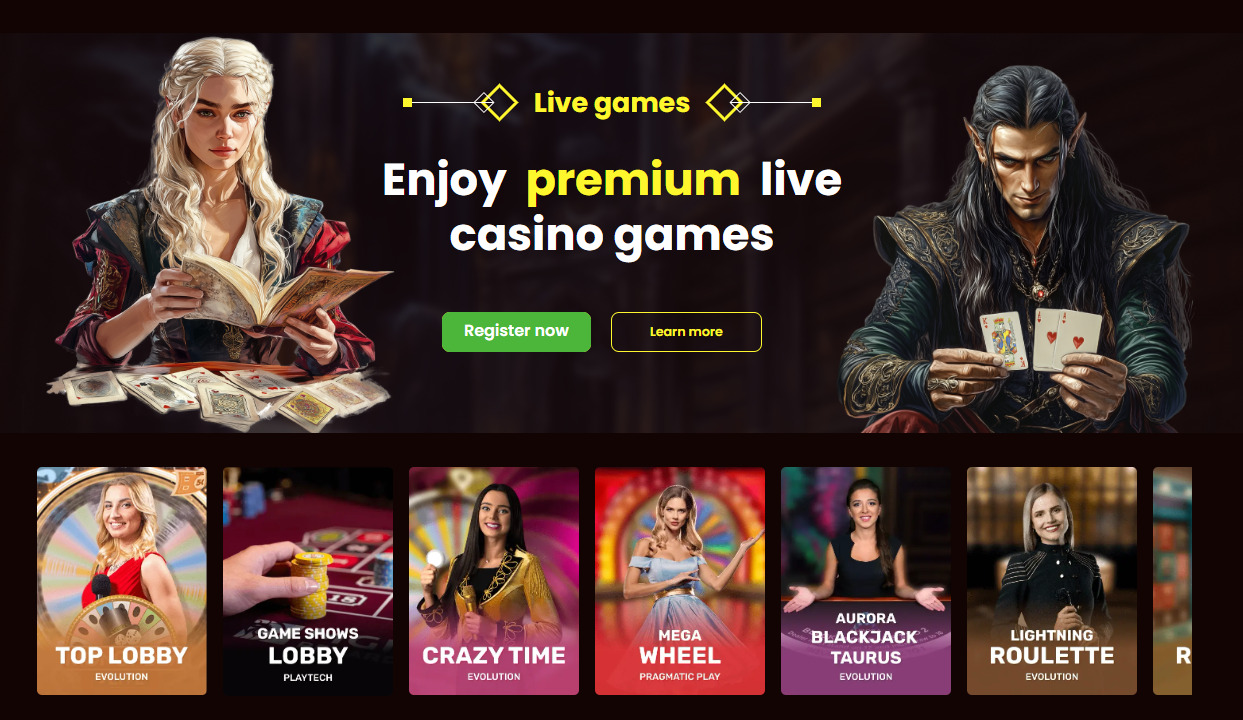This screenshot has height=720, width=1243.
Task: Open the Learn more outlined button
Action: coord(686,332)
